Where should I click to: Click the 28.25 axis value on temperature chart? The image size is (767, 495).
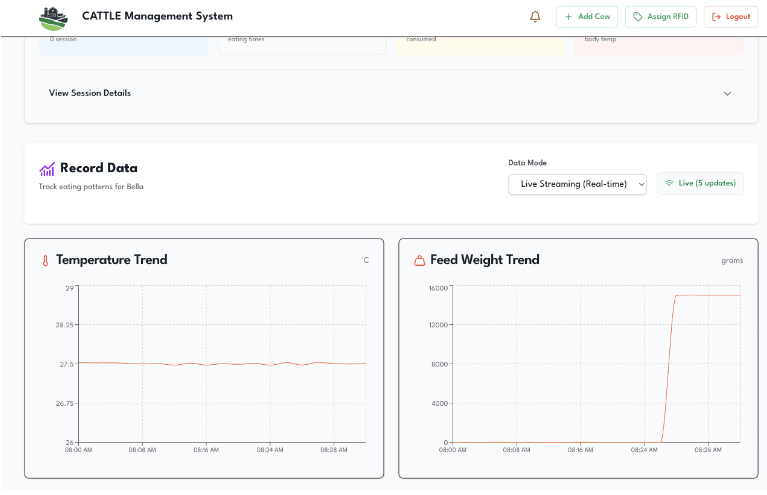pyautogui.click(x=65, y=325)
